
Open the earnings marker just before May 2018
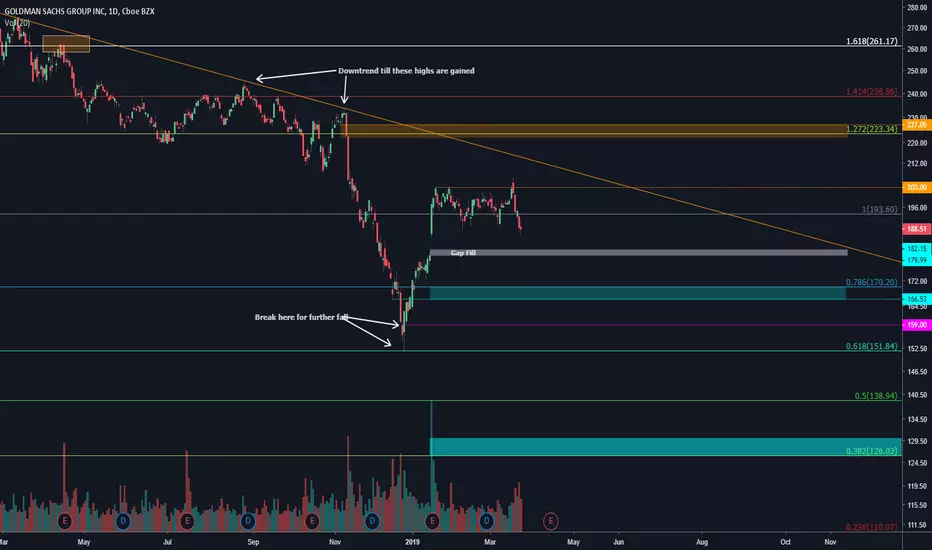pos(64,521)
